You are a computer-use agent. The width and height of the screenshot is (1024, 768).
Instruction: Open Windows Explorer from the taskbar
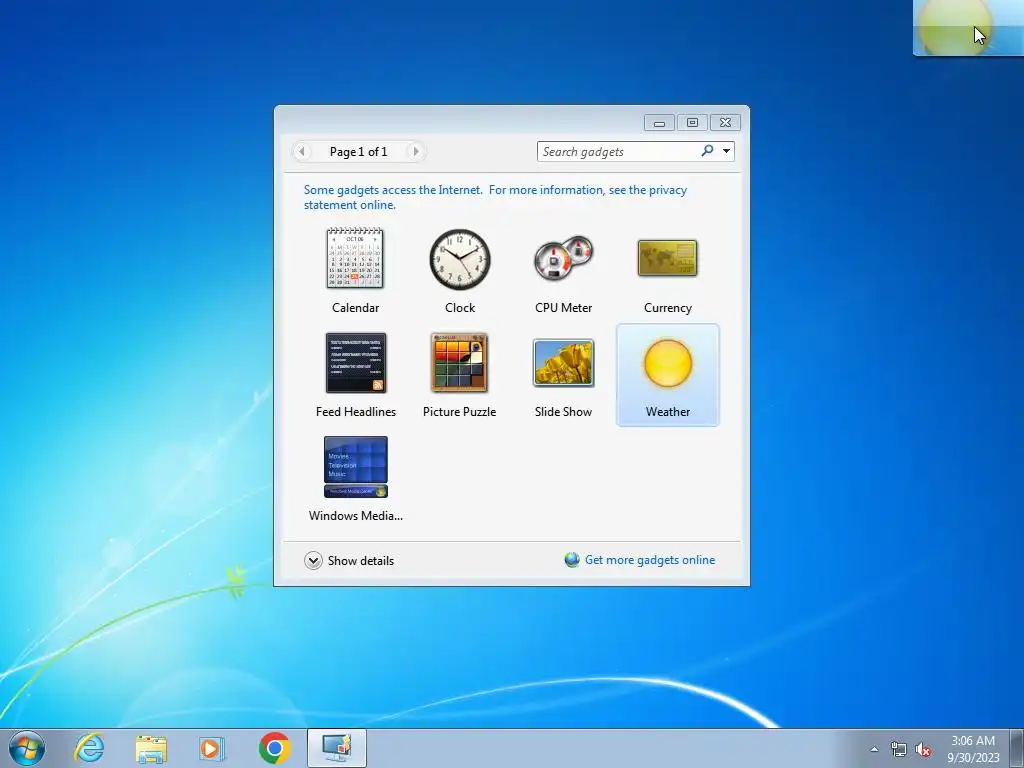[151, 748]
